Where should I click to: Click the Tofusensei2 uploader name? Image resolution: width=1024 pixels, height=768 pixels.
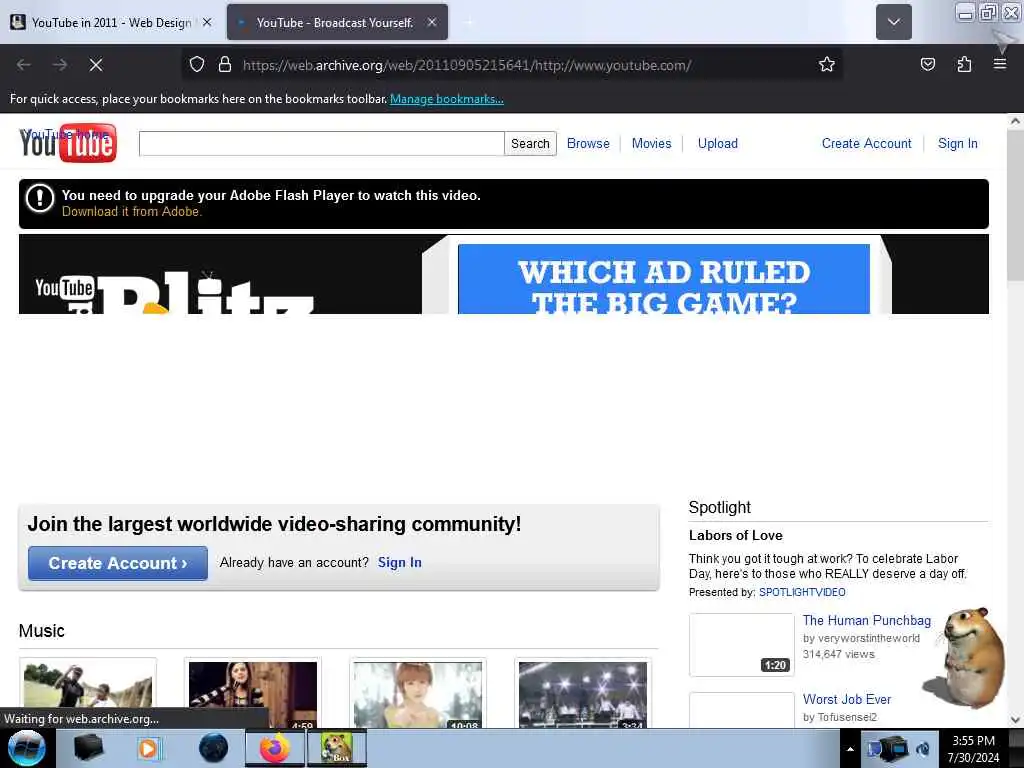847,717
